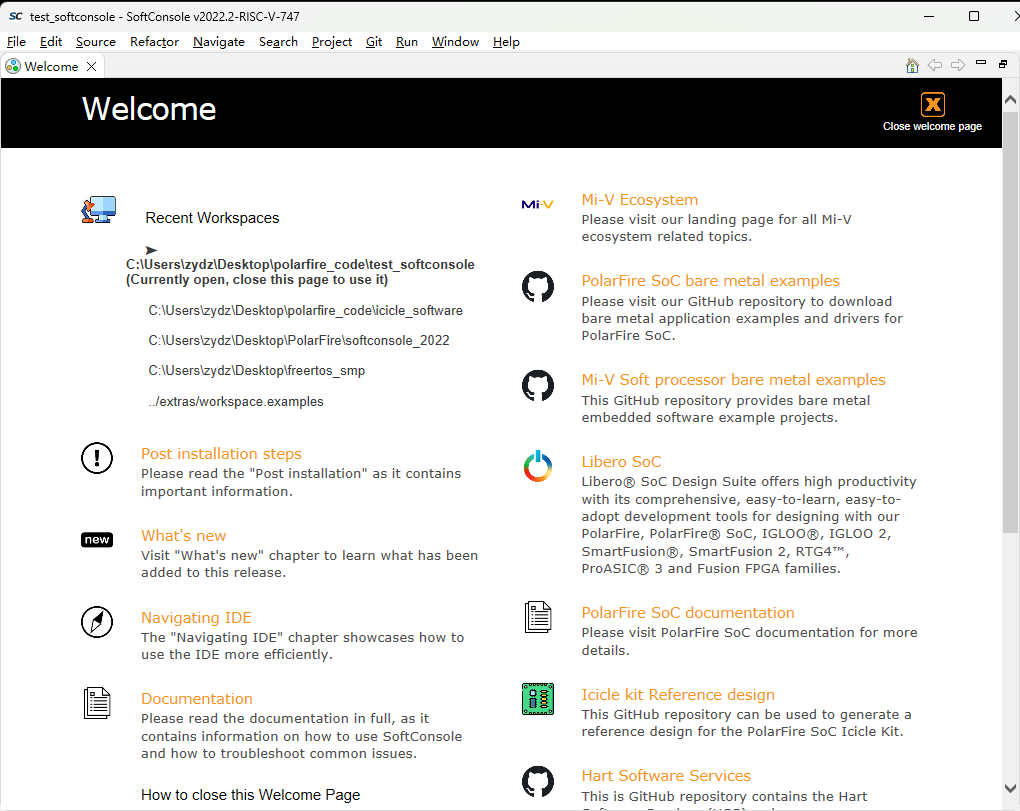Open the Search menu

(x=278, y=42)
